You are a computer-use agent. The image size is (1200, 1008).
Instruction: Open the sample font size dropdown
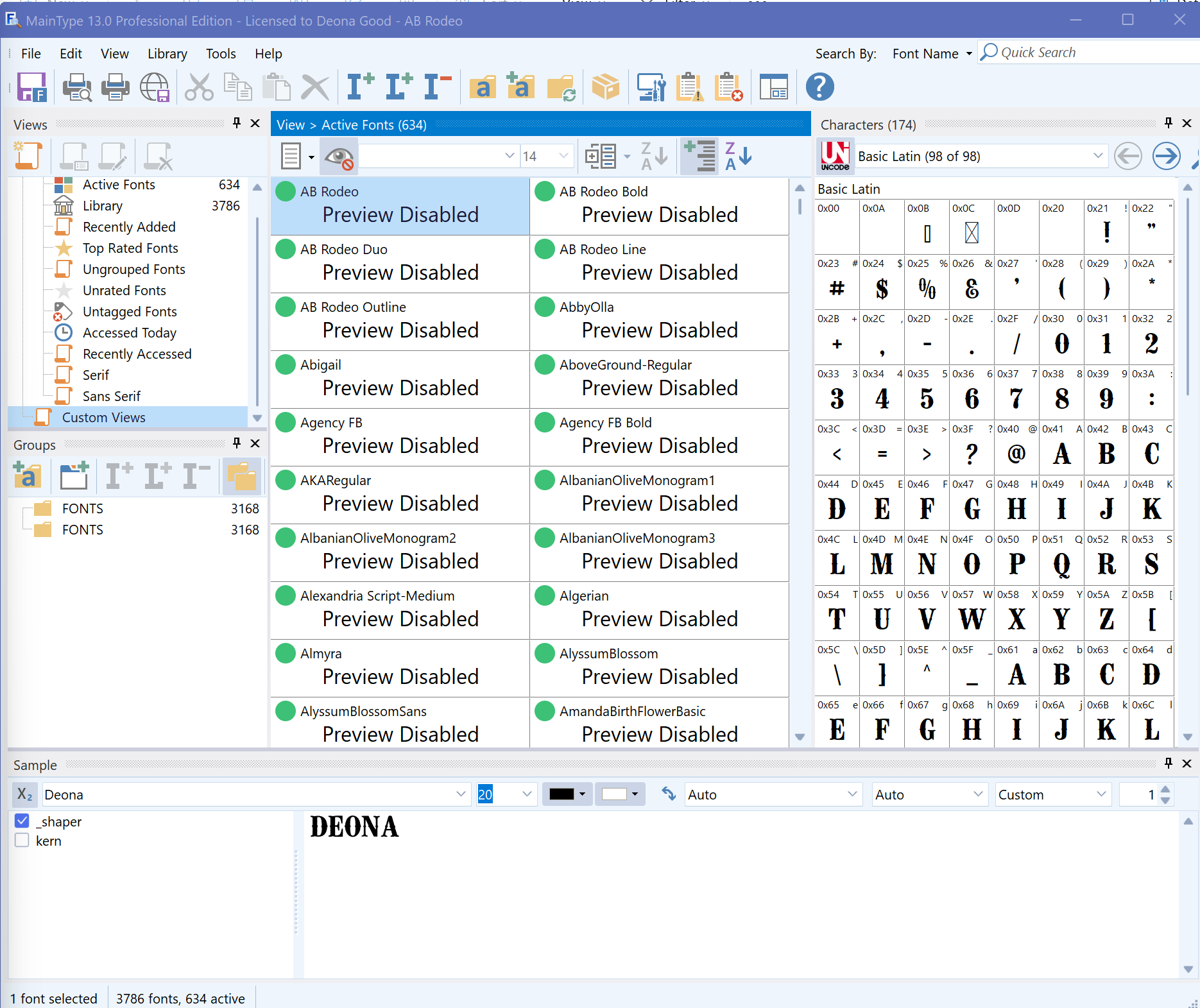(x=527, y=794)
